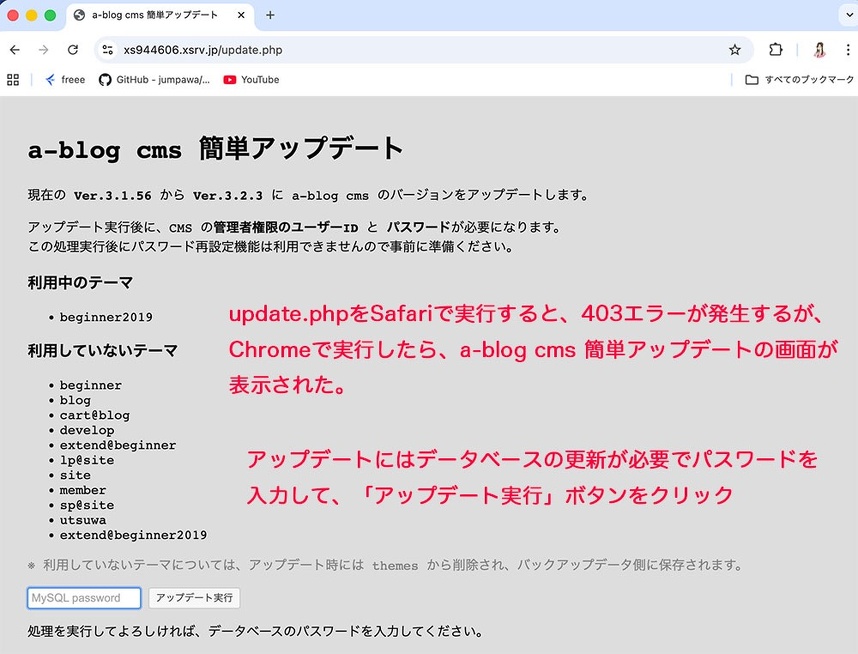Click the address bar URL field
858x654 pixels.
pos(400,50)
